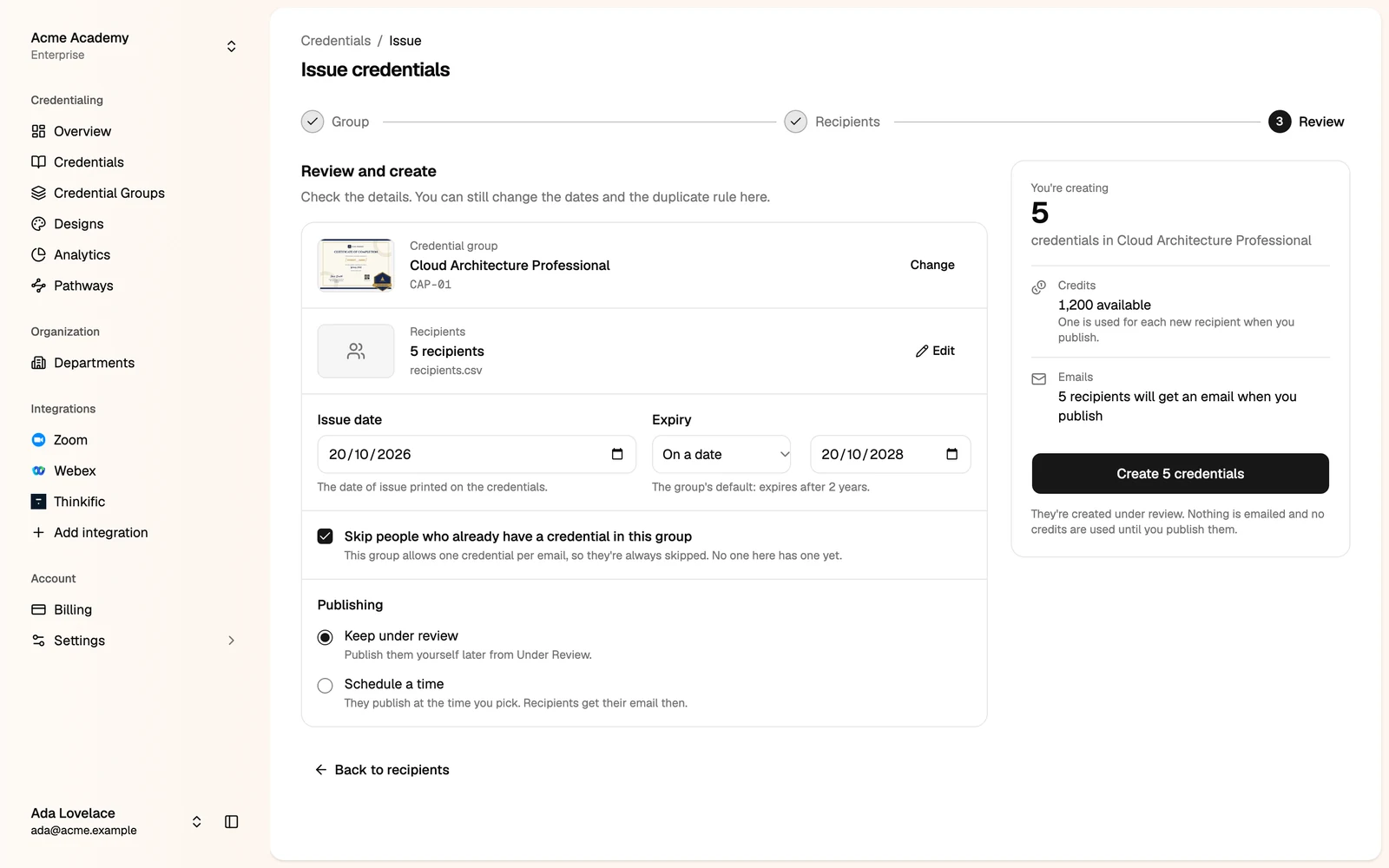The image size is (1389, 868).
Task: Select Keep under review radio option
Action: pyautogui.click(x=325, y=637)
